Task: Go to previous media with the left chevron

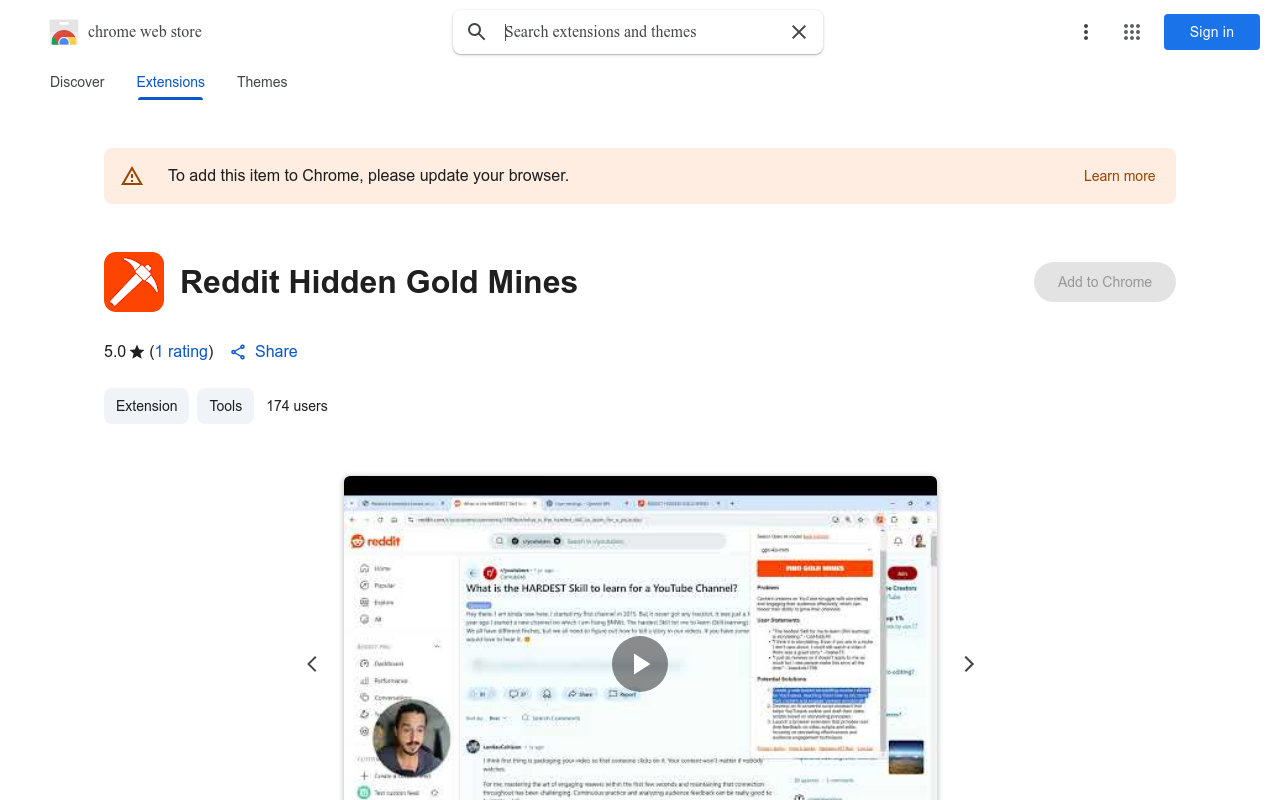Action: tap(311, 663)
